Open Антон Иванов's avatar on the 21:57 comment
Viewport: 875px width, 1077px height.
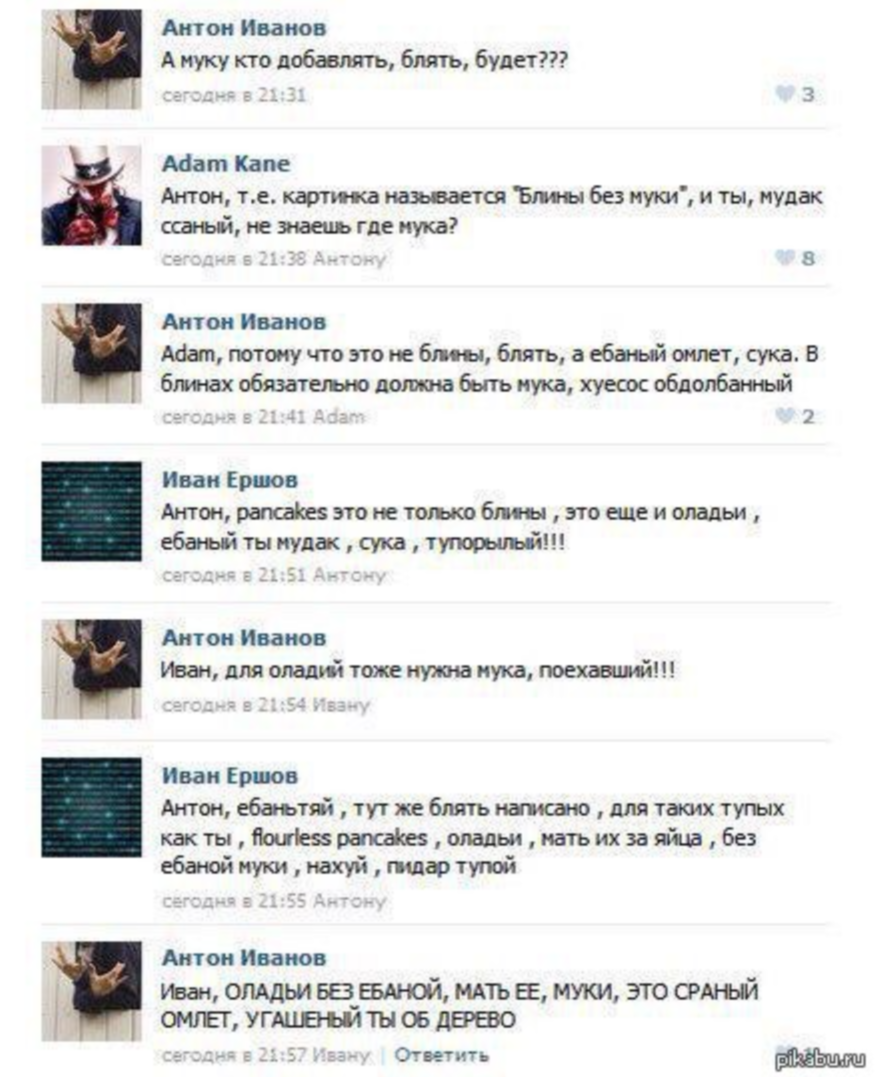pyautogui.click(x=91, y=991)
